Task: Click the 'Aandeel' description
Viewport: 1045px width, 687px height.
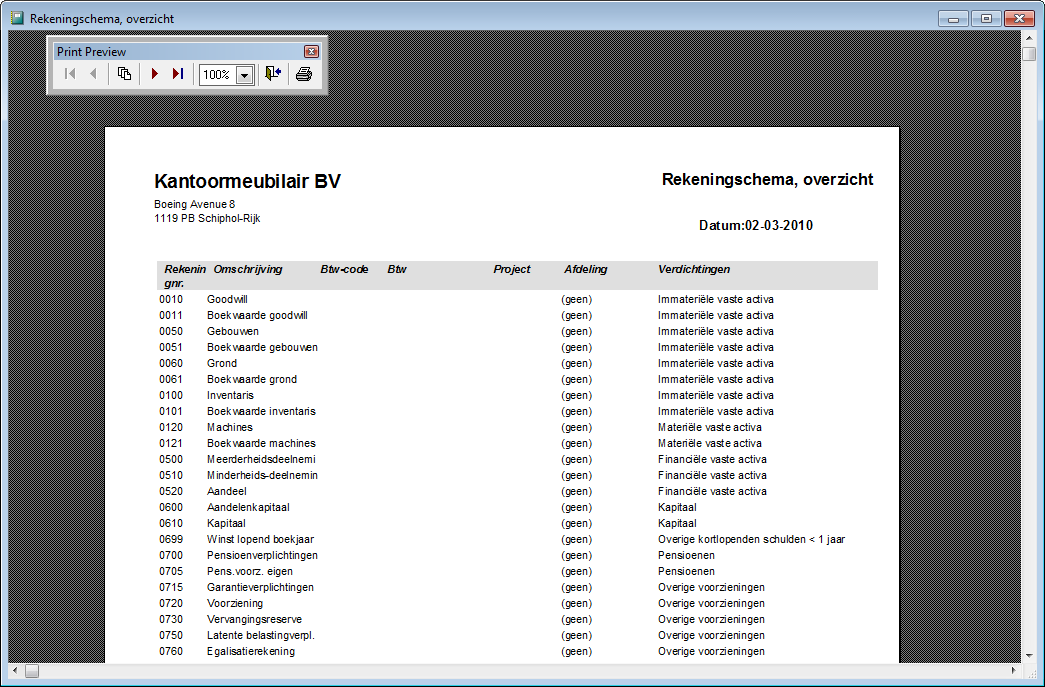Action: [227, 491]
